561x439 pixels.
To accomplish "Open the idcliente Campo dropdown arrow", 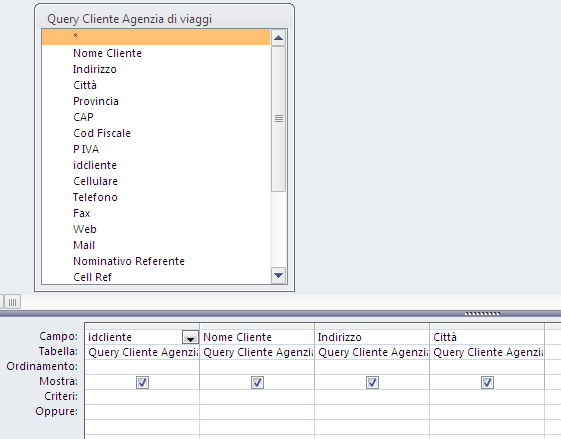I will point(190,337).
